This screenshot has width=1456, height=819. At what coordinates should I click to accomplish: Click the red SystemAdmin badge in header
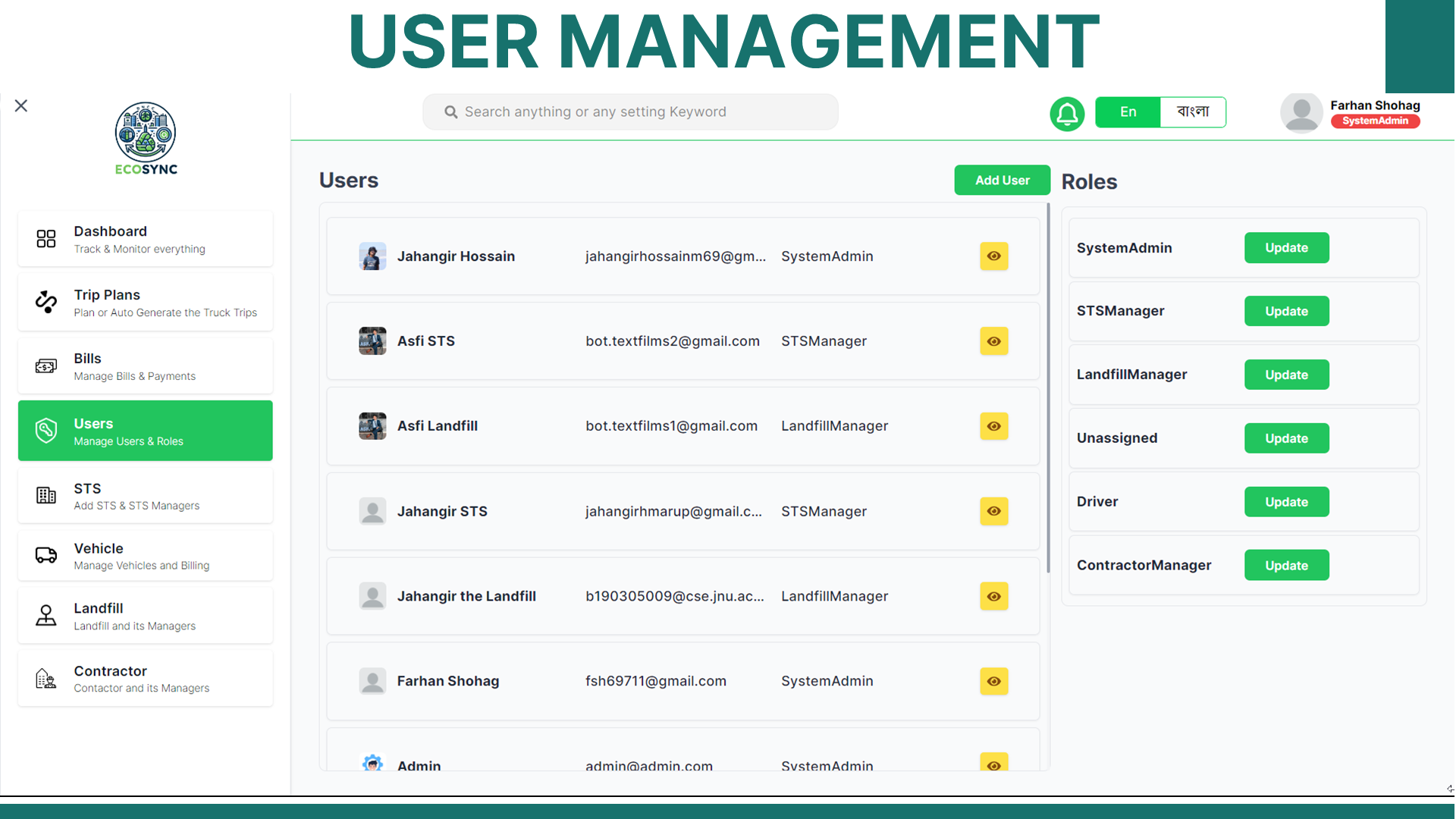click(x=1375, y=121)
